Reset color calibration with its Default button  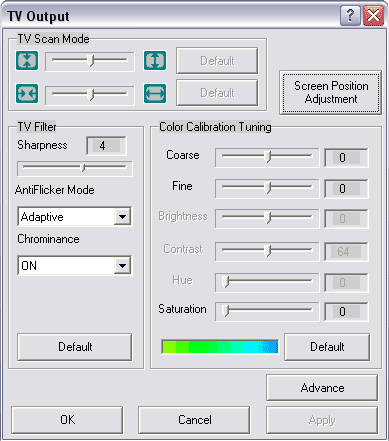pos(327,347)
